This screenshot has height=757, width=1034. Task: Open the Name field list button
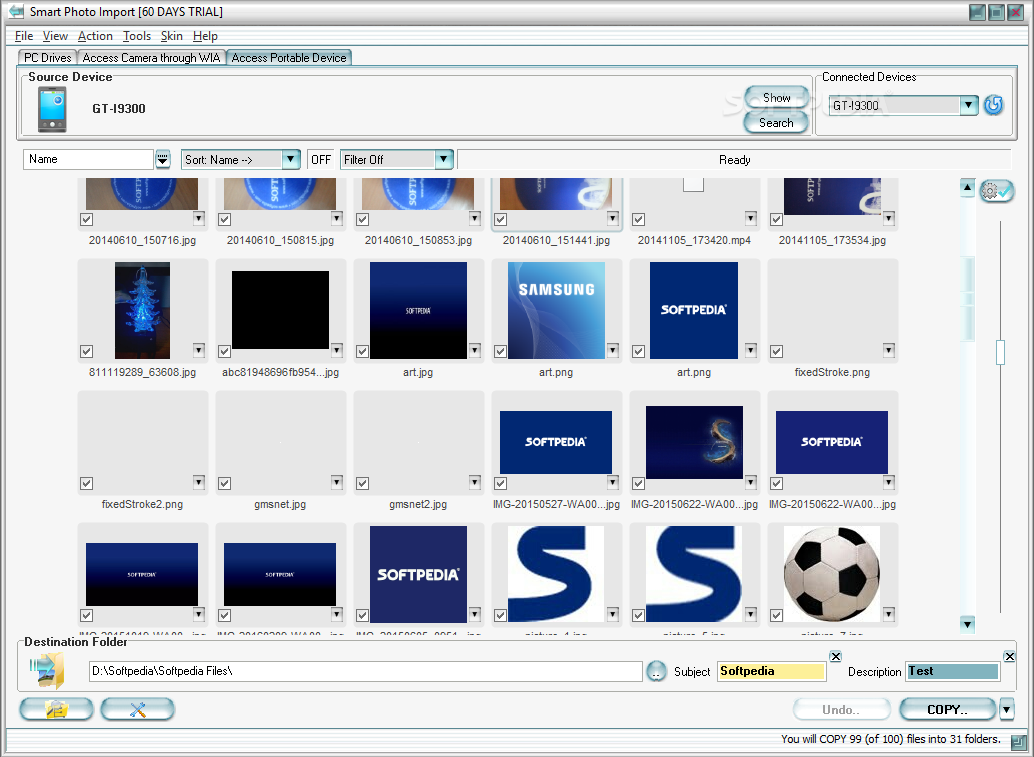pos(163,160)
